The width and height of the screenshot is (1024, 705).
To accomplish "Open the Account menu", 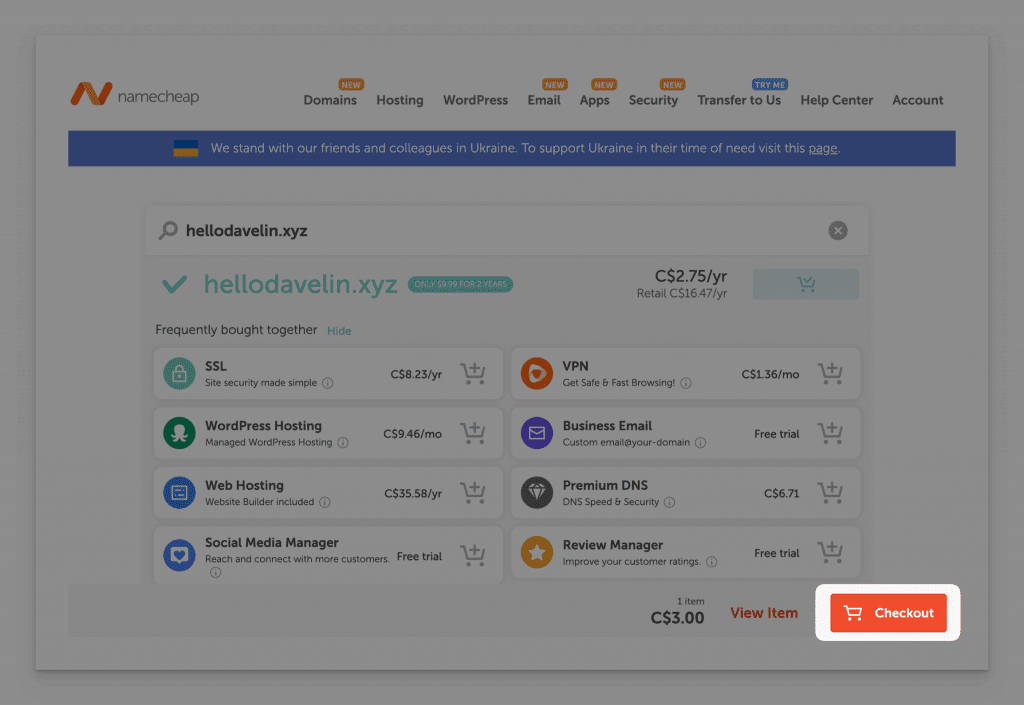I will click(x=918, y=100).
